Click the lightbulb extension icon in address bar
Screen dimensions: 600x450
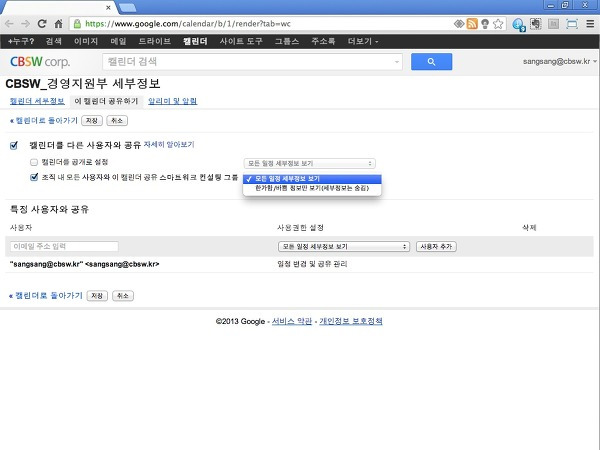tap(485, 24)
